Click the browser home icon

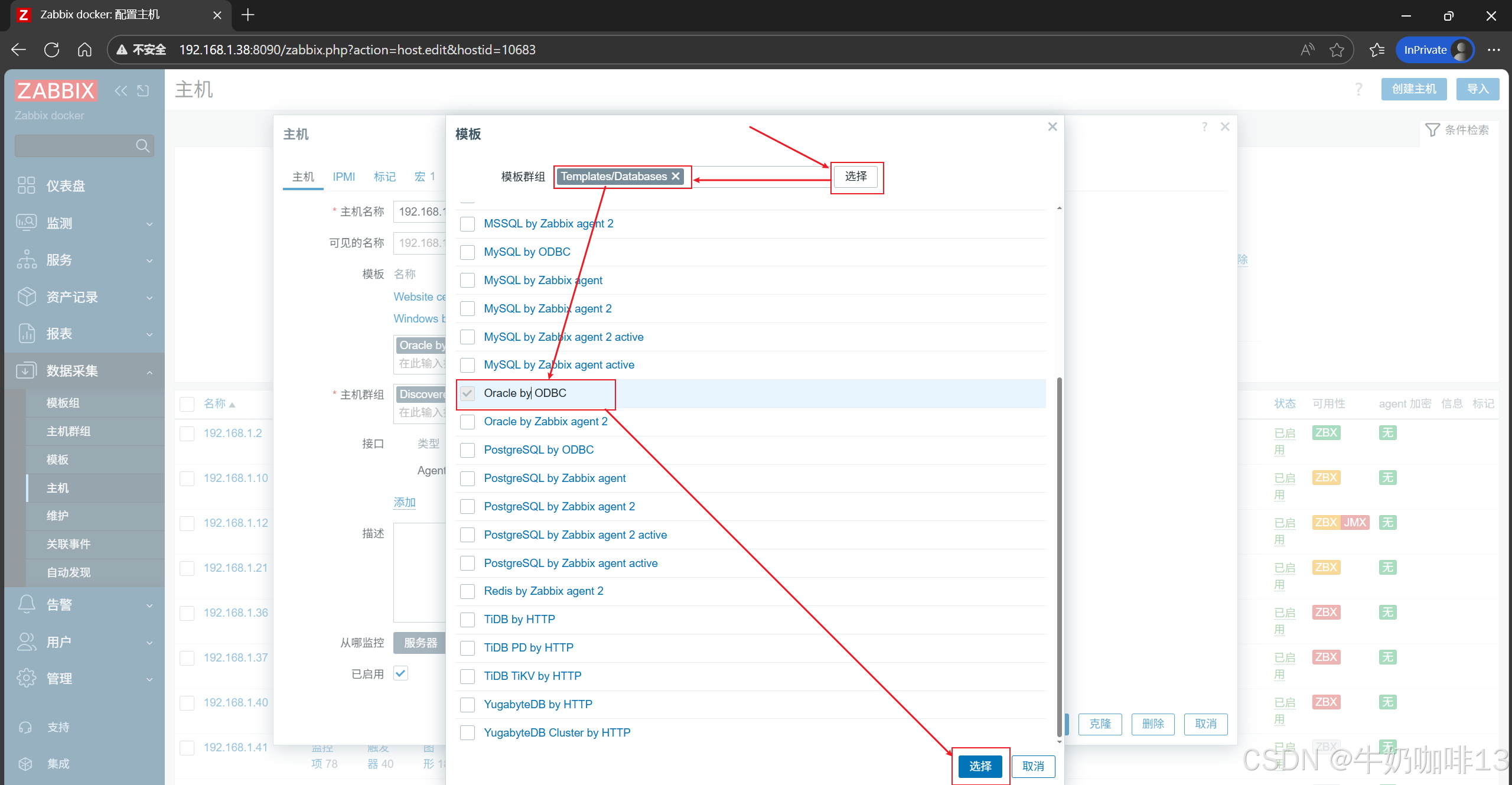point(84,50)
